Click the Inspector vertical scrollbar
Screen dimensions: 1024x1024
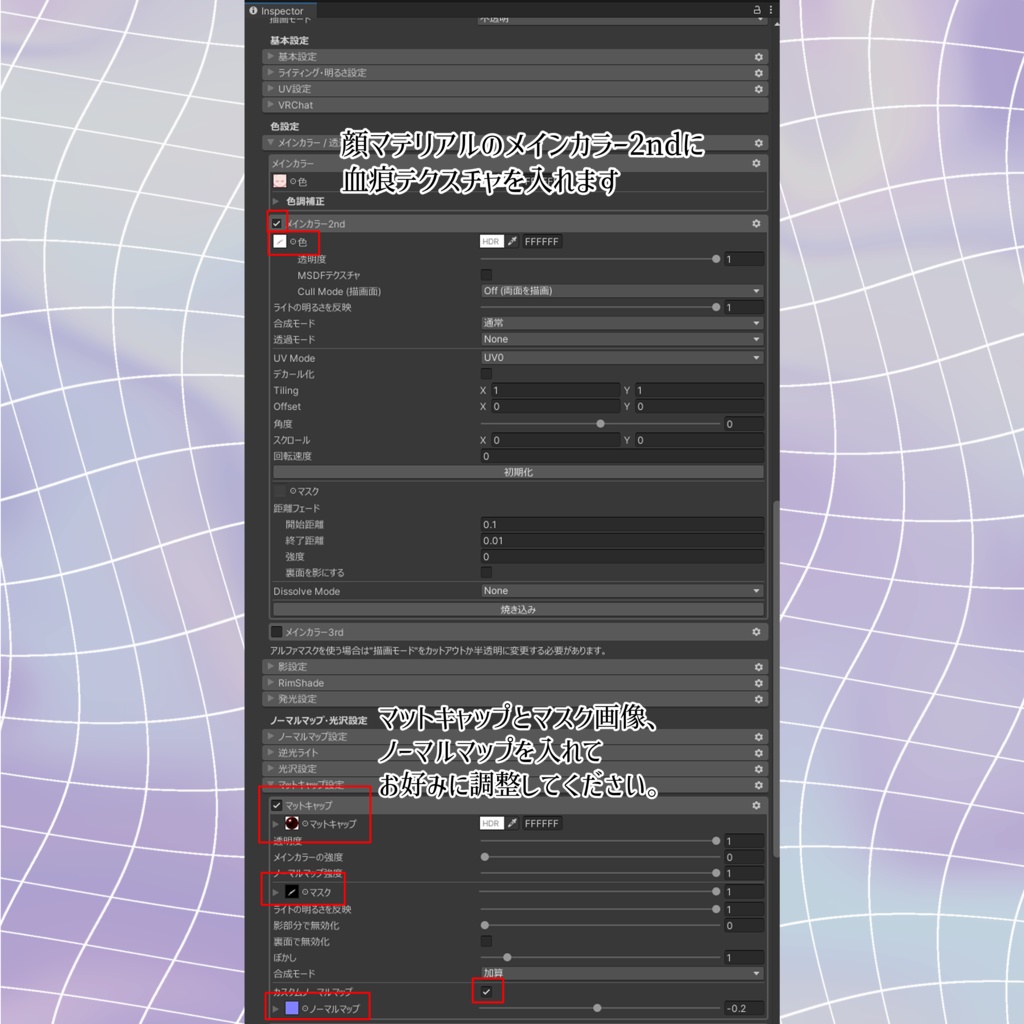(x=776, y=679)
